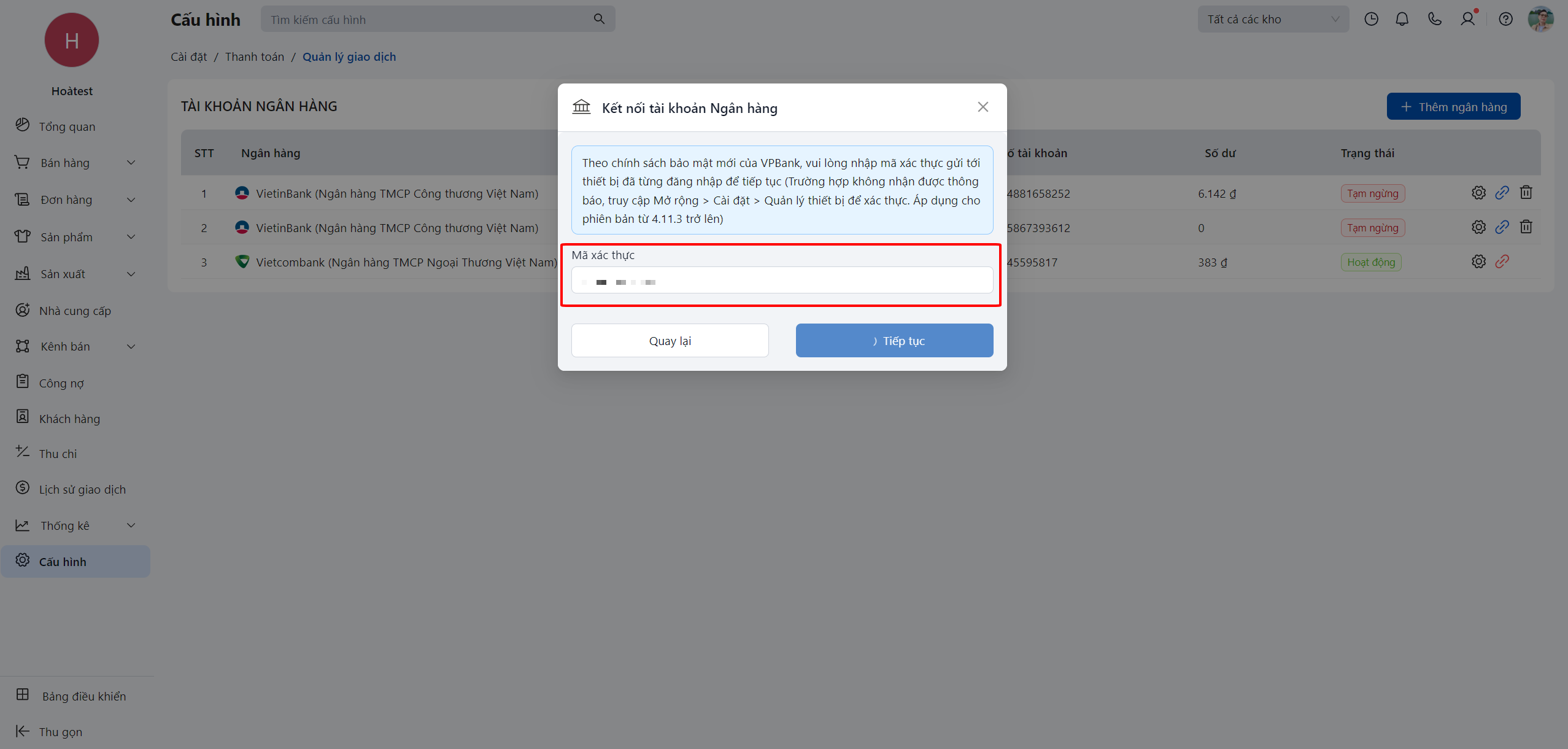Image resolution: width=1568 pixels, height=749 pixels.
Task: Expand the Bán hàng sidebar menu
Action: [131, 163]
